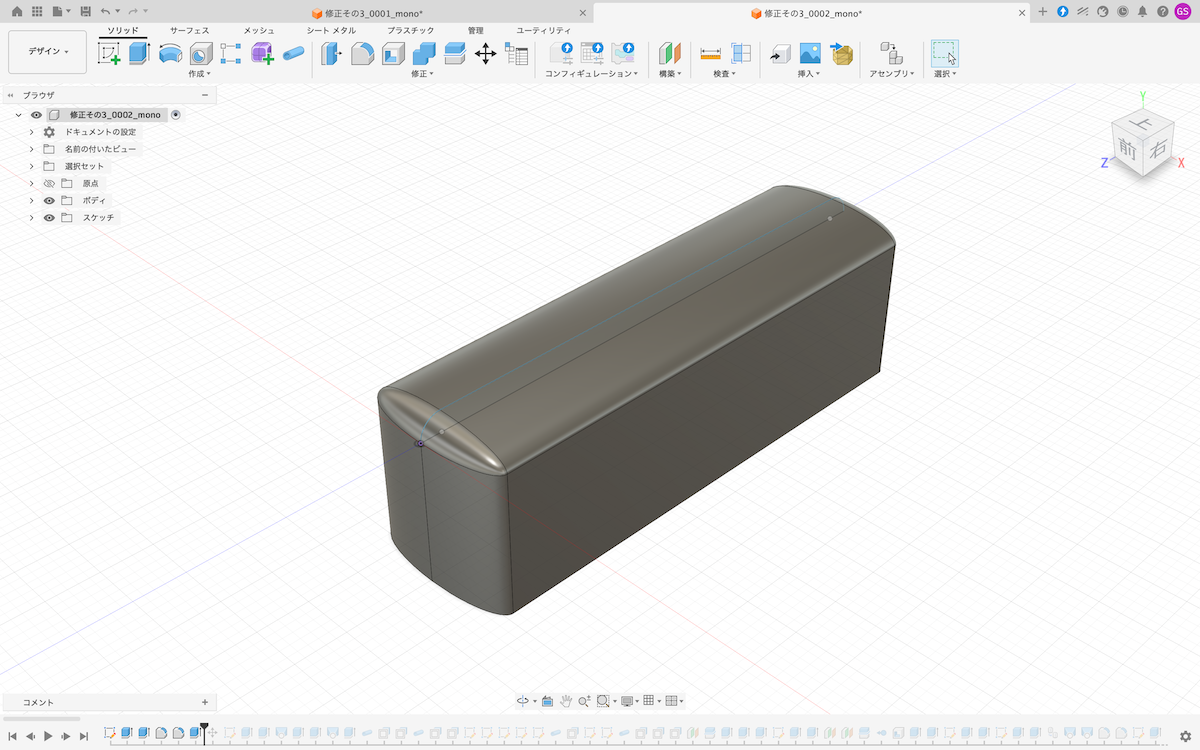The width and height of the screenshot is (1200, 750).
Task: Open the 修正 dropdown menu
Action: [x=422, y=74]
